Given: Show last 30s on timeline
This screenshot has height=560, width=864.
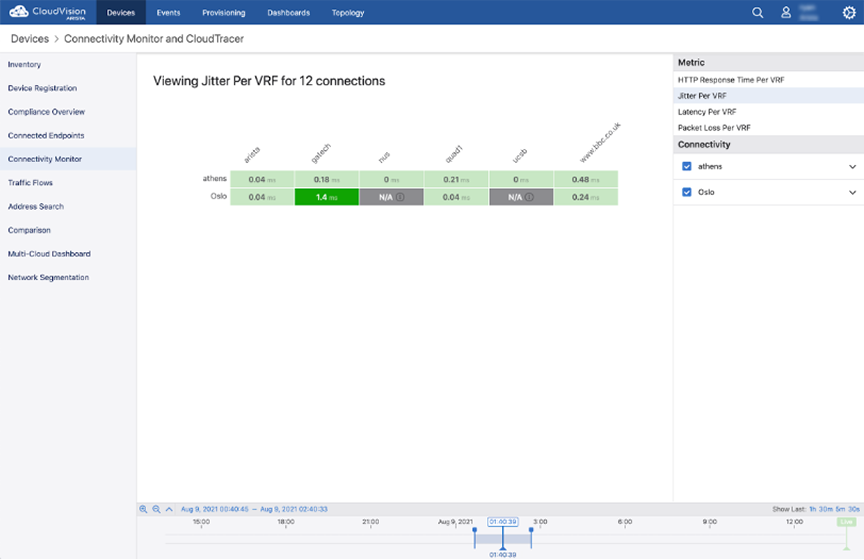Looking at the screenshot, I should (x=854, y=509).
